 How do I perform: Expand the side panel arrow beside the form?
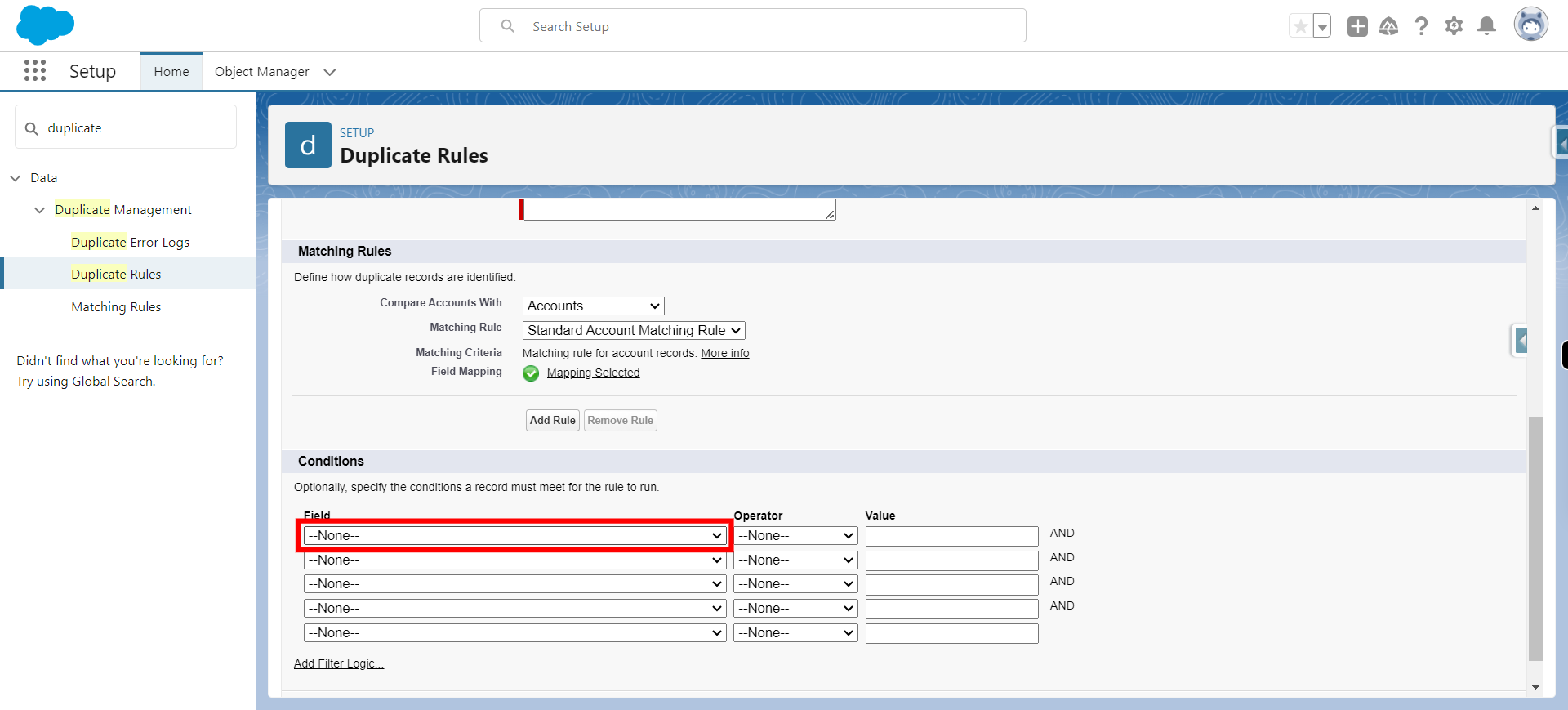click(1520, 340)
